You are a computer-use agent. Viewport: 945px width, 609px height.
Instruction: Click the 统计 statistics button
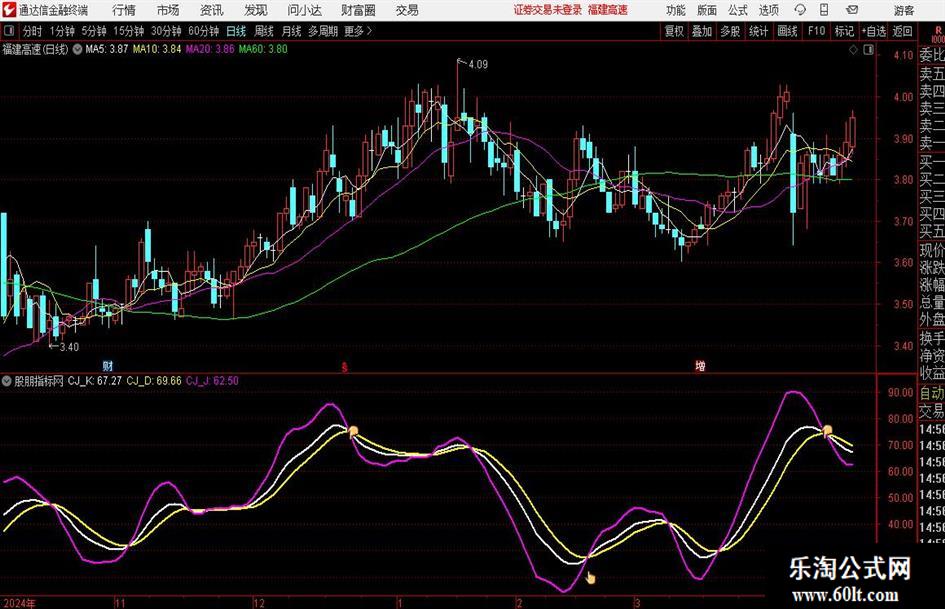pyautogui.click(x=758, y=31)
